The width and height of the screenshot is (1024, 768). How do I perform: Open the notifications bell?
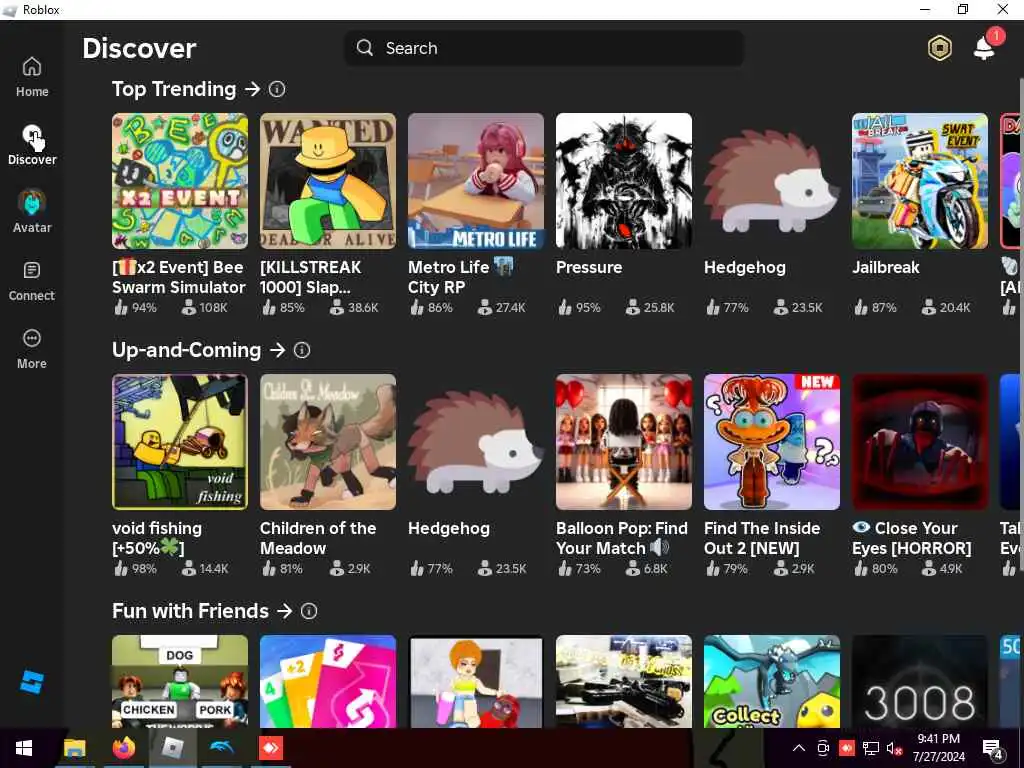tap(984, 48)
